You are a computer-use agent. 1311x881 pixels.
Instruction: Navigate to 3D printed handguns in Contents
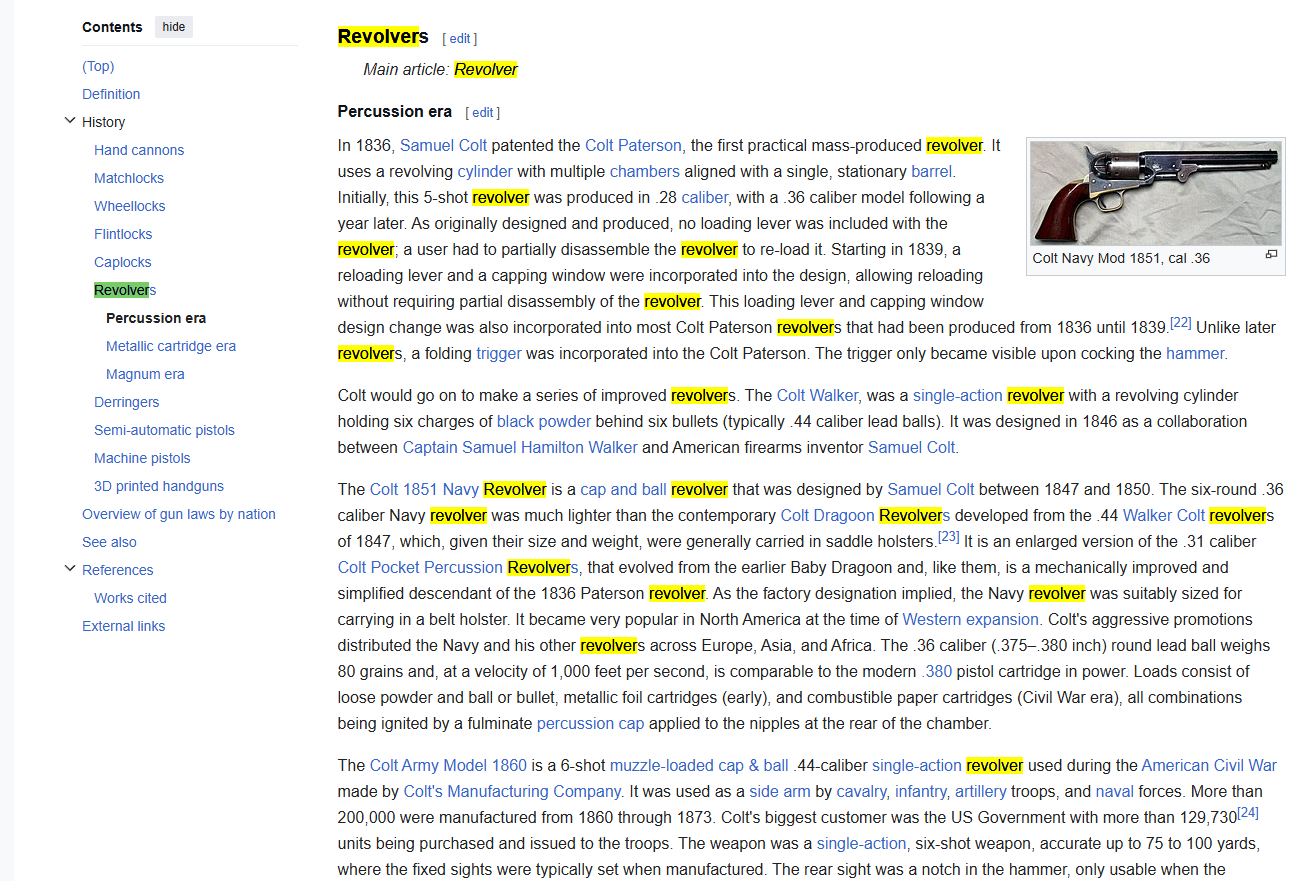159,486
